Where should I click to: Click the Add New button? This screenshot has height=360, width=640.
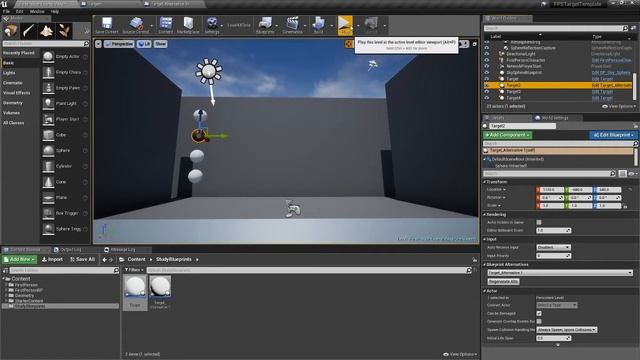coord(19,260)
